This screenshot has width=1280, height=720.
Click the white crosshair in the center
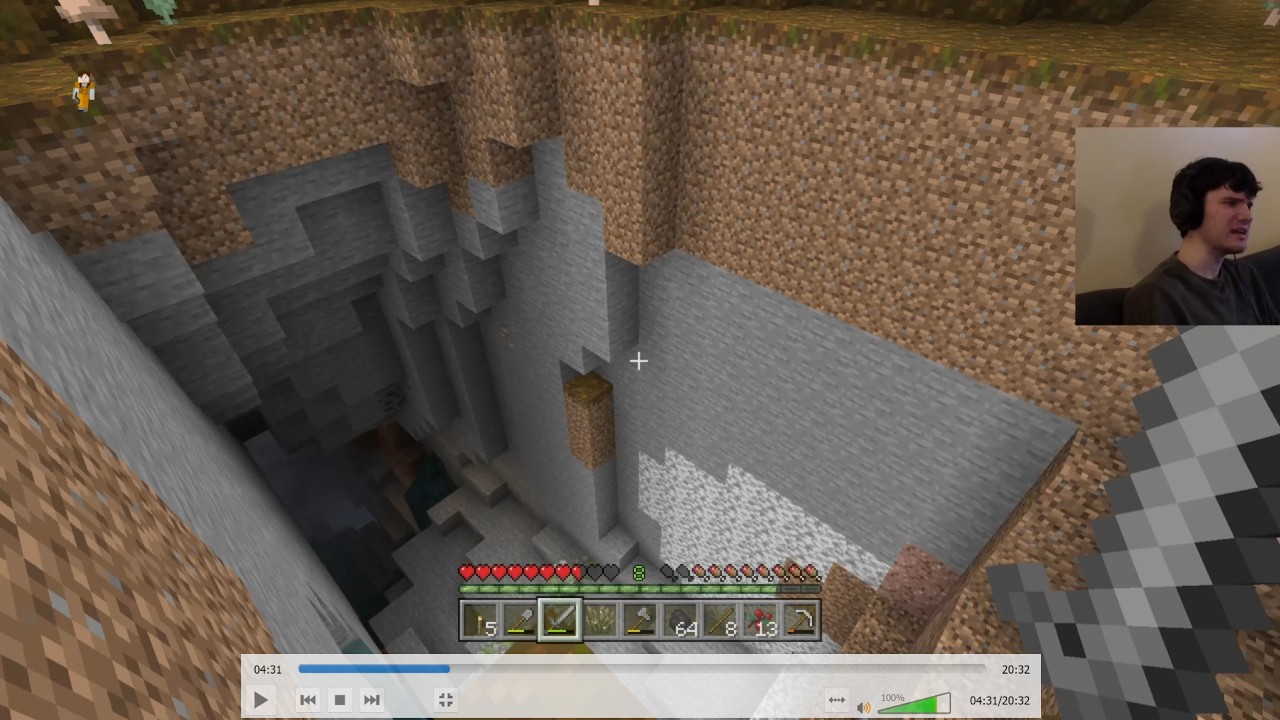tap(639, 361)
